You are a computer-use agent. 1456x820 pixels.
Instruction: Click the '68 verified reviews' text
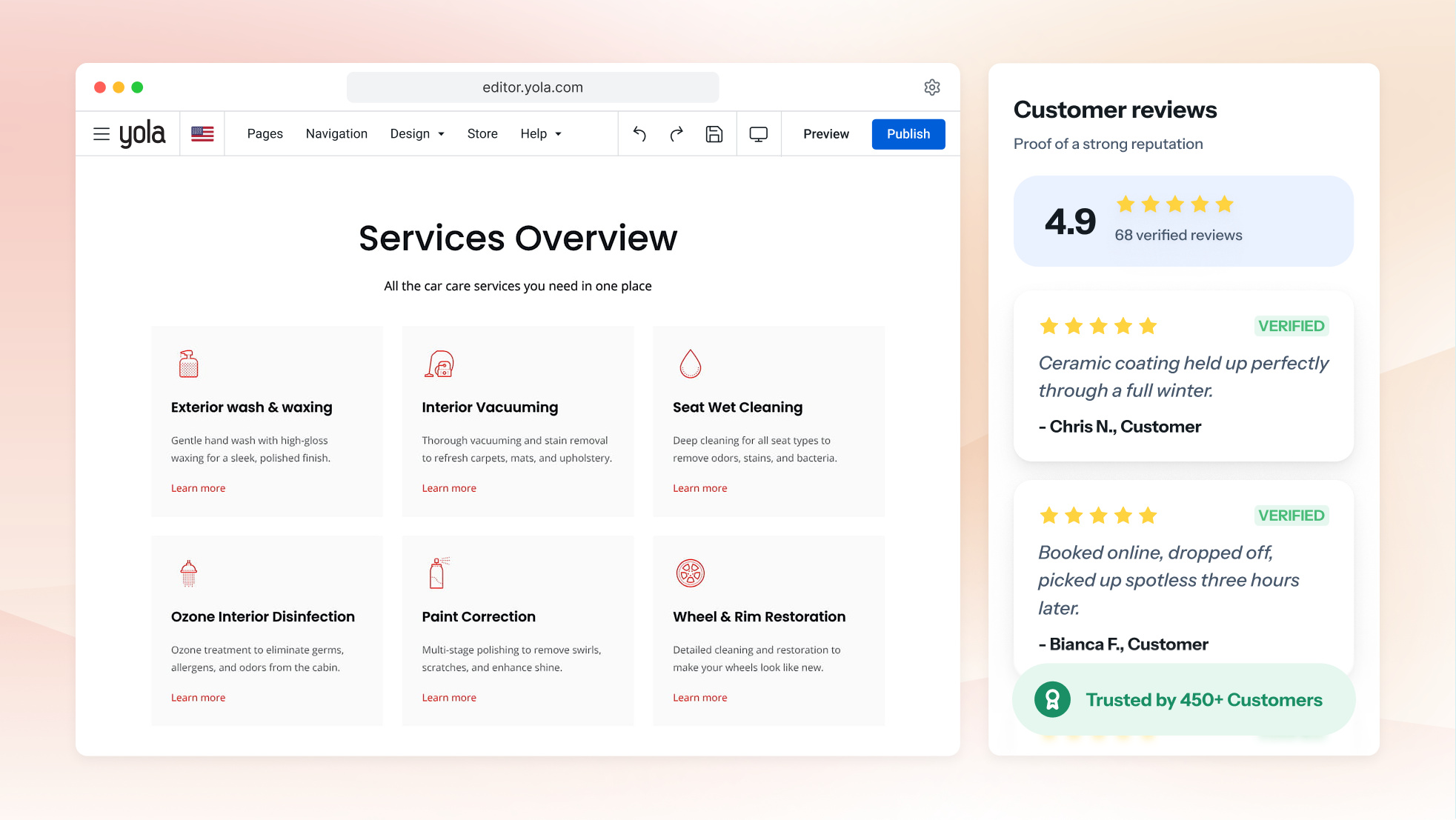click(1178, 236)
